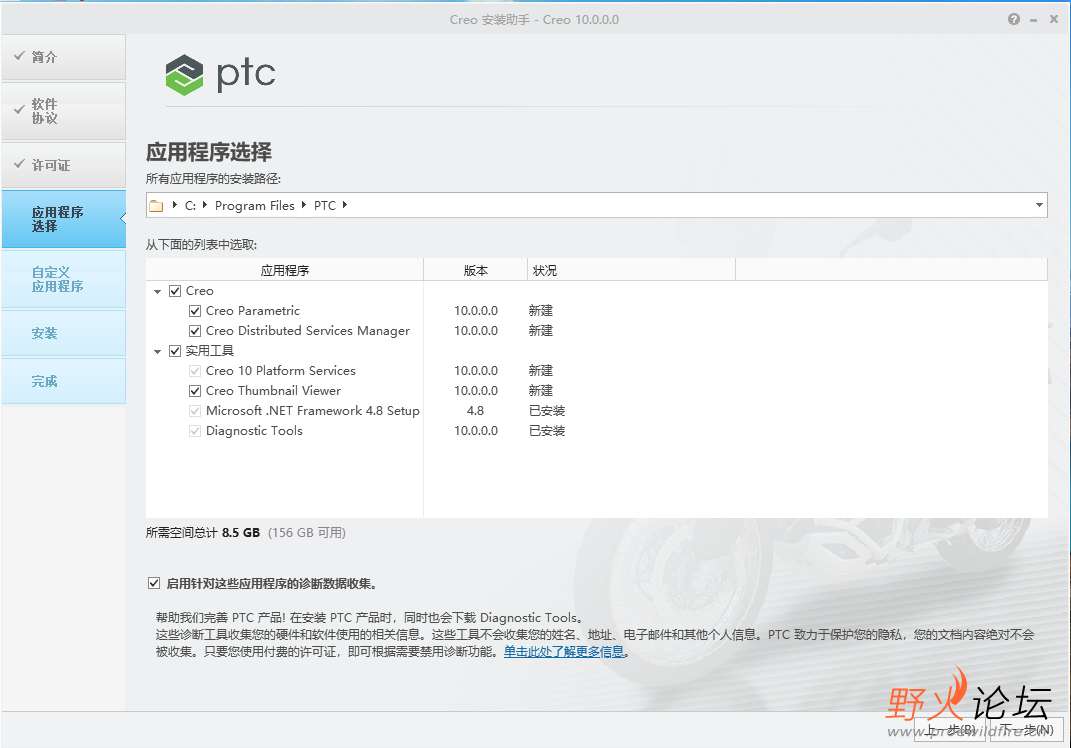Click arrow after Program Files in path
1071x748 pixels.
303,205
